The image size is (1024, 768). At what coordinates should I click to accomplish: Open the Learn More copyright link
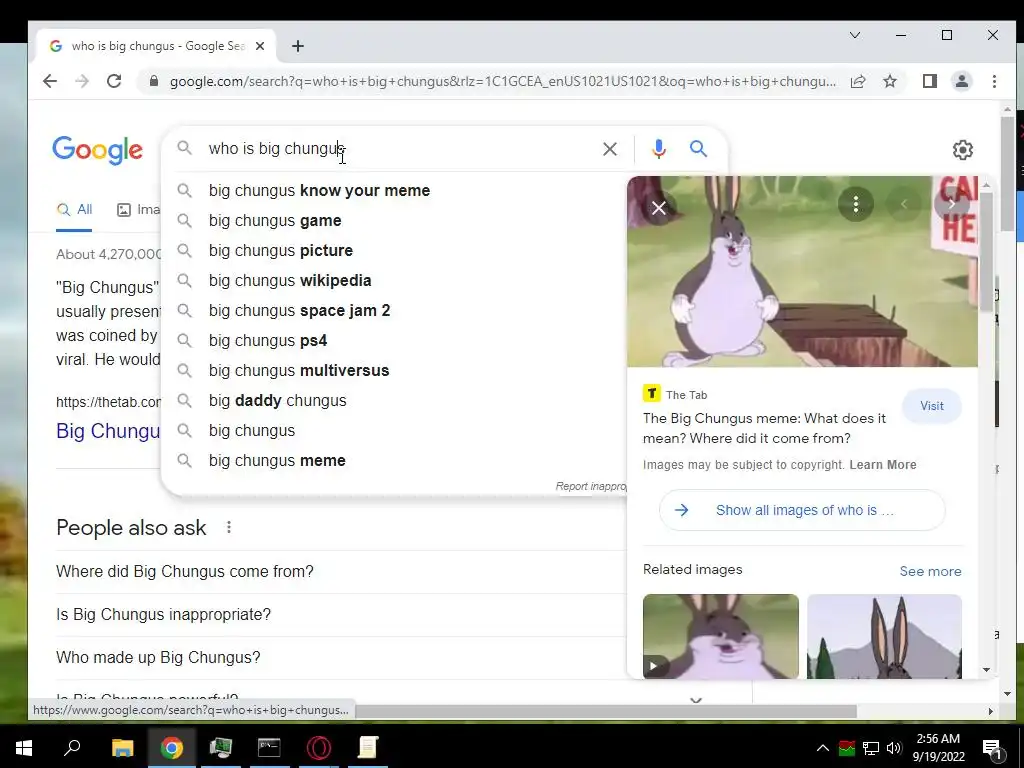point(882,465)
